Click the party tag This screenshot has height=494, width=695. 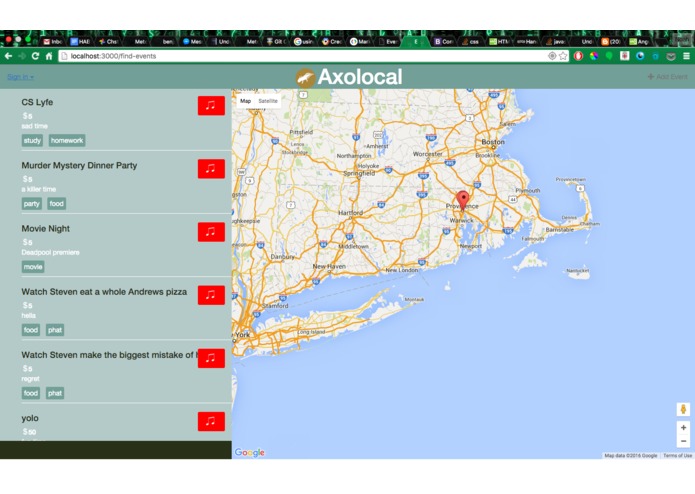point(31,204)
